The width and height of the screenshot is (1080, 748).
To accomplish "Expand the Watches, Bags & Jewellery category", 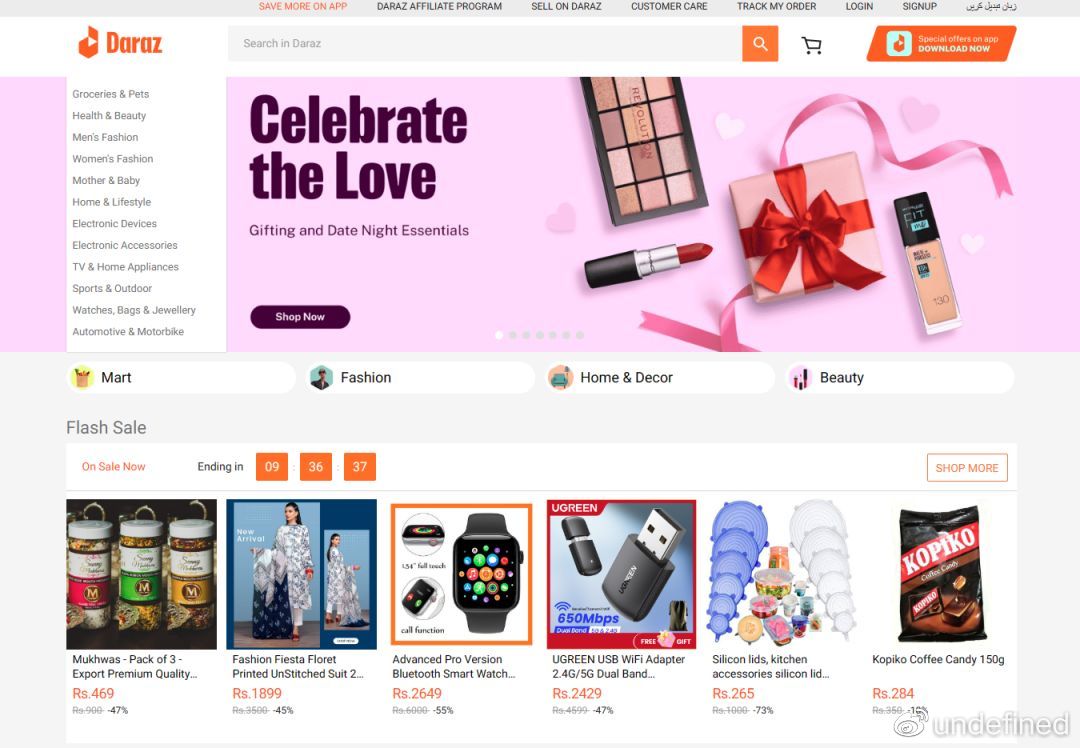I will point(134,310).
